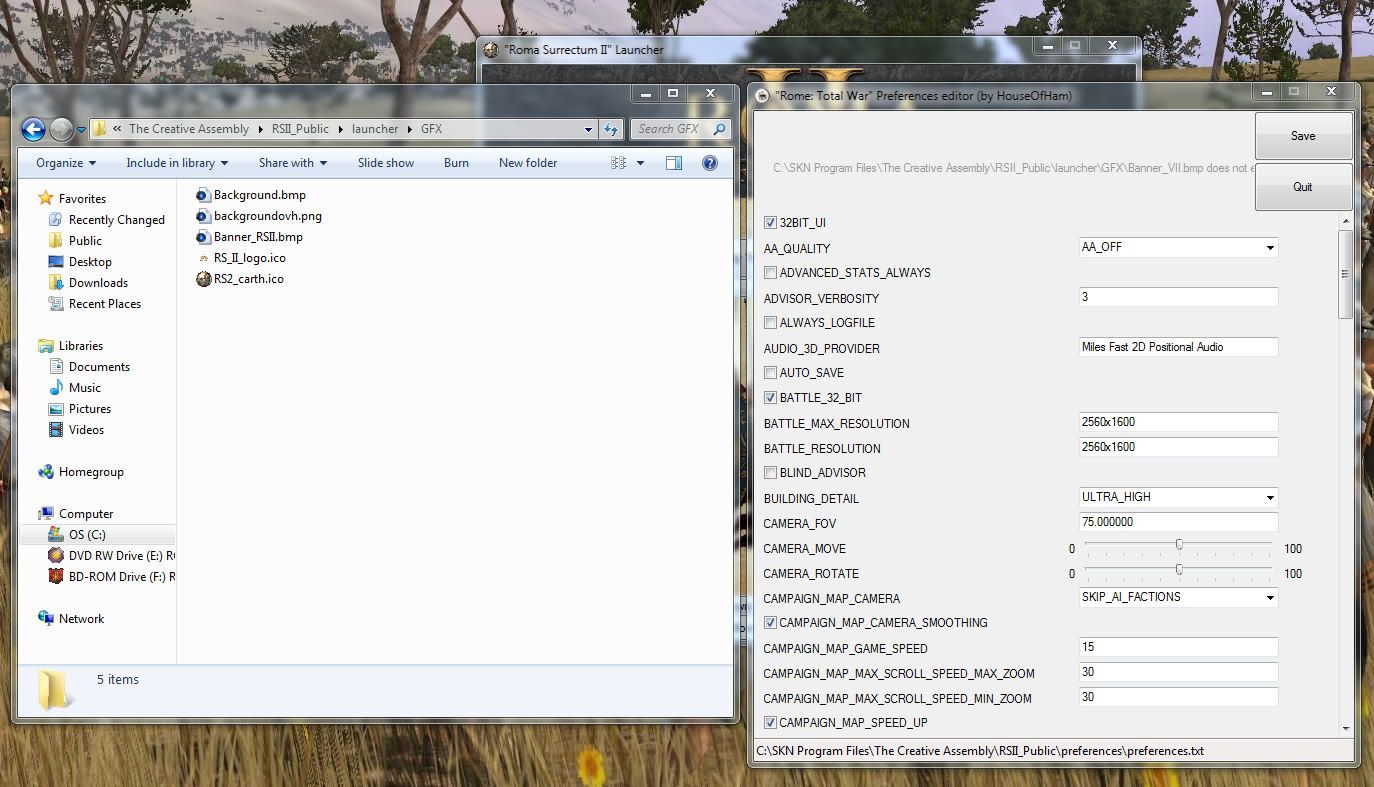
Task: Enable the AUTO_SAVE checkbox
Action: point(770,373)
